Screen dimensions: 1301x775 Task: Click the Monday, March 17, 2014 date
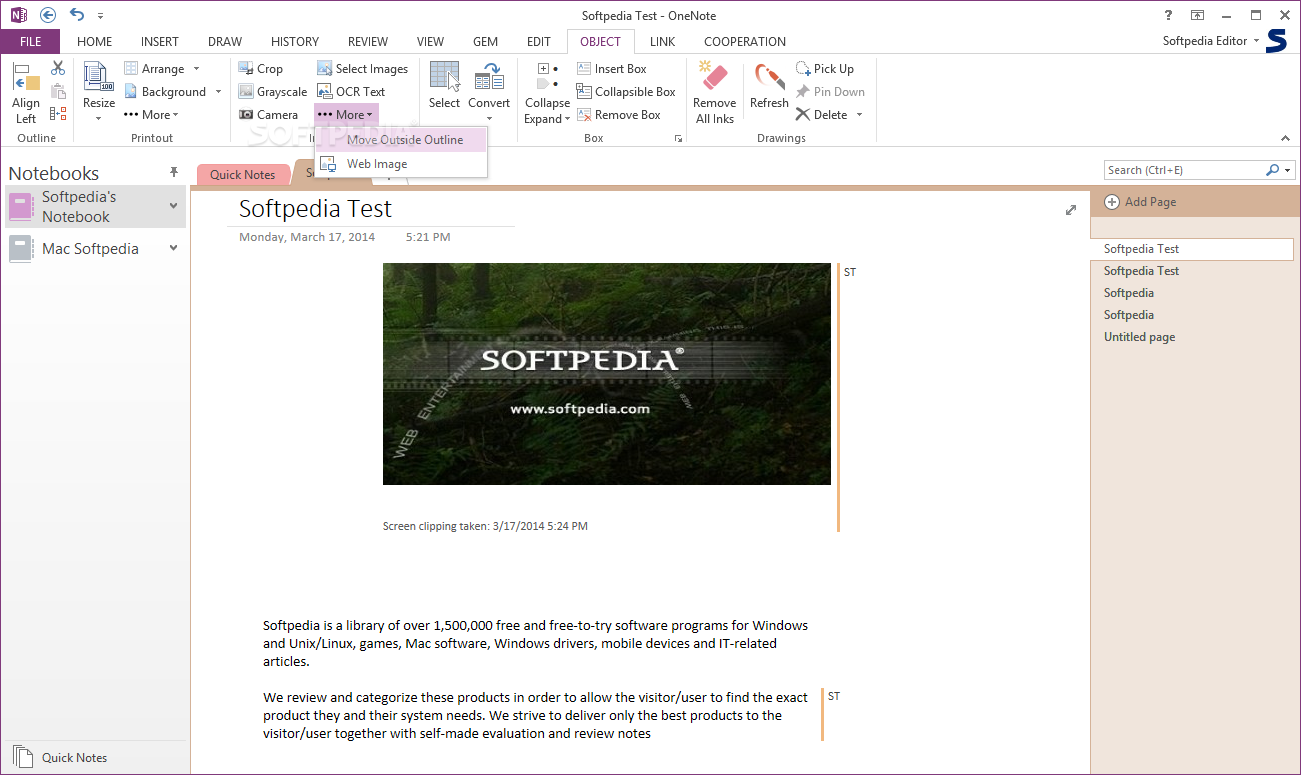pos(307,237)
